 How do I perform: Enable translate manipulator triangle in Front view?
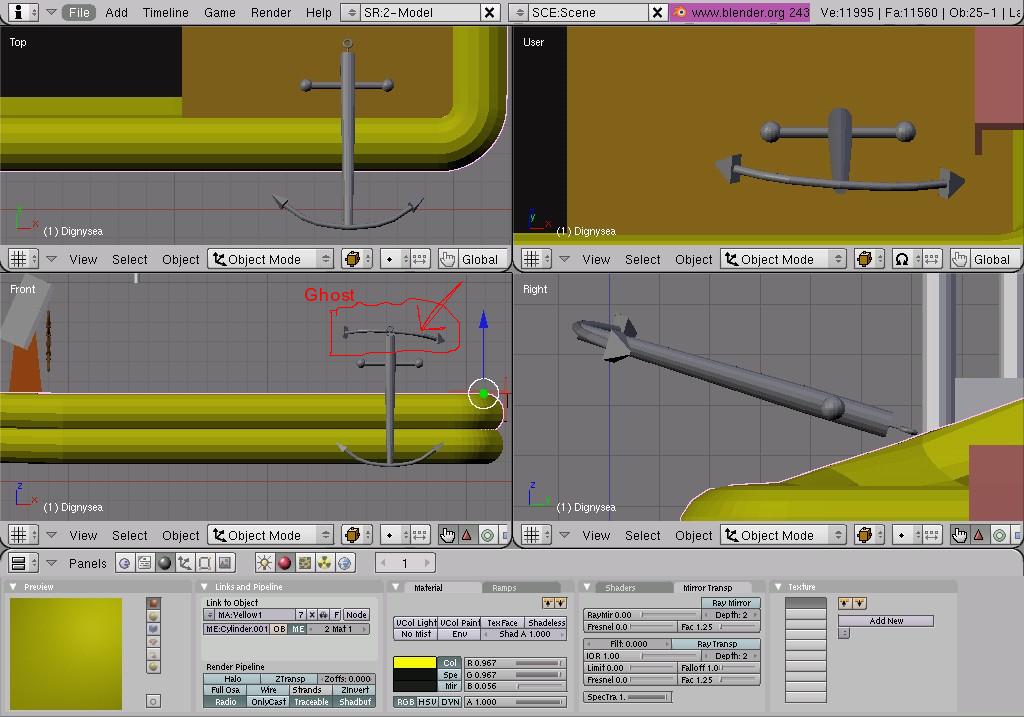click(x=467, y=535)
